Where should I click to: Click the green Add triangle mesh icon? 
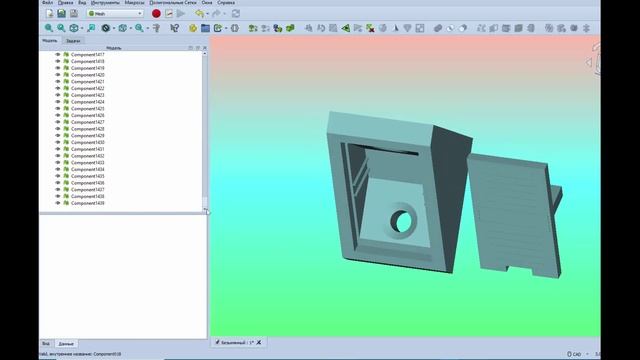tap(346, 28)
